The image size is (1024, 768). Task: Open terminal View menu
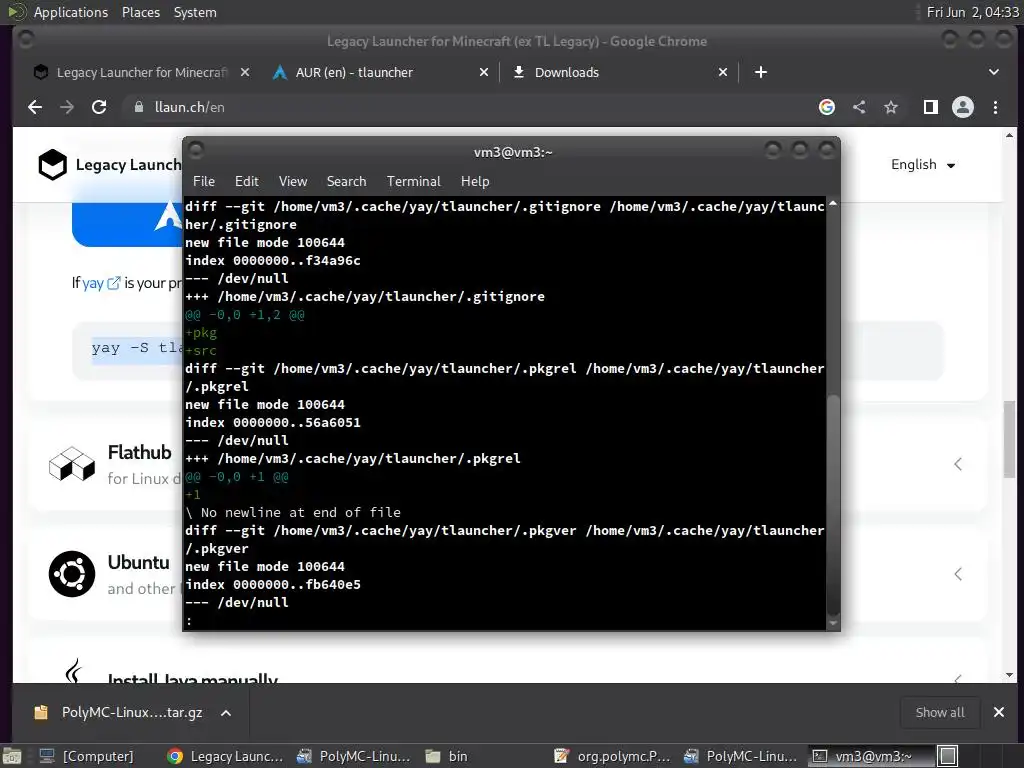click(x=293, y=182)
